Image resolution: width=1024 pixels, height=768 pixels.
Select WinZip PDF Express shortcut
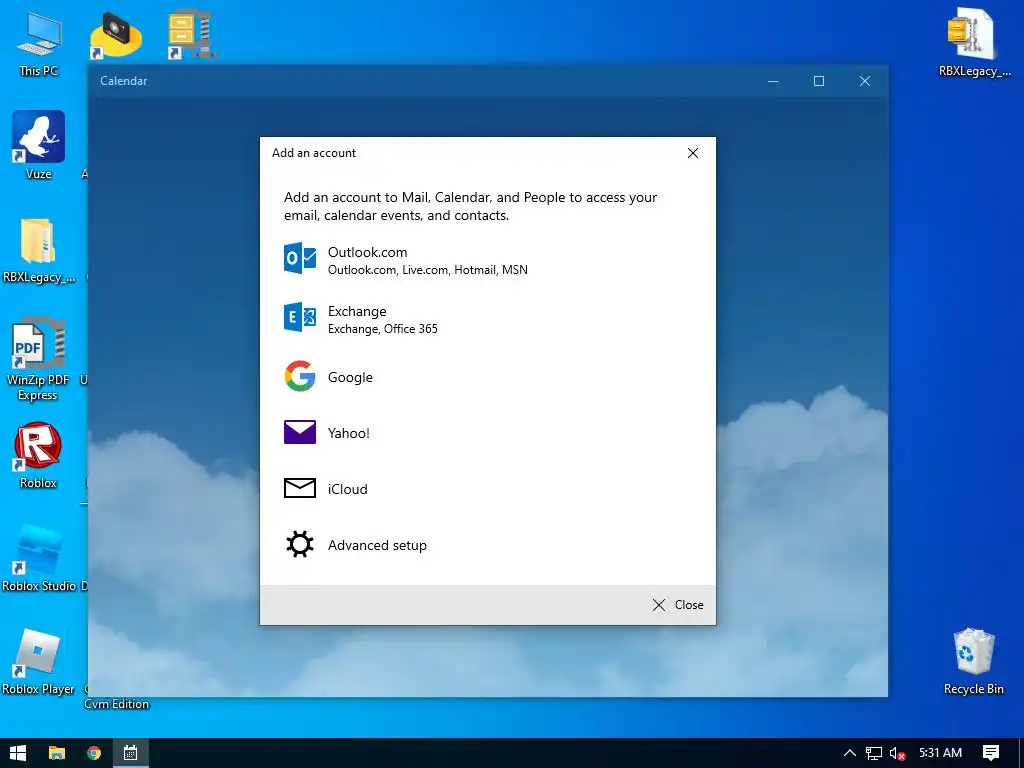coord(38,359)
